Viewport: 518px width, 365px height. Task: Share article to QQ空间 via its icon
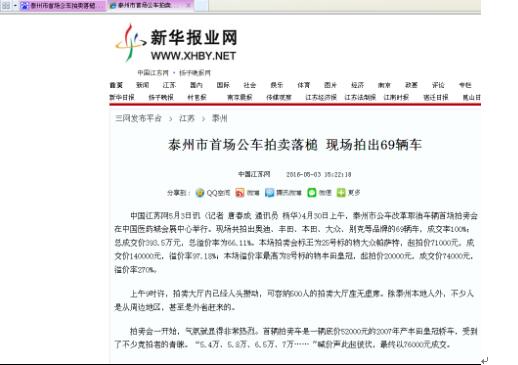(200, 193)
